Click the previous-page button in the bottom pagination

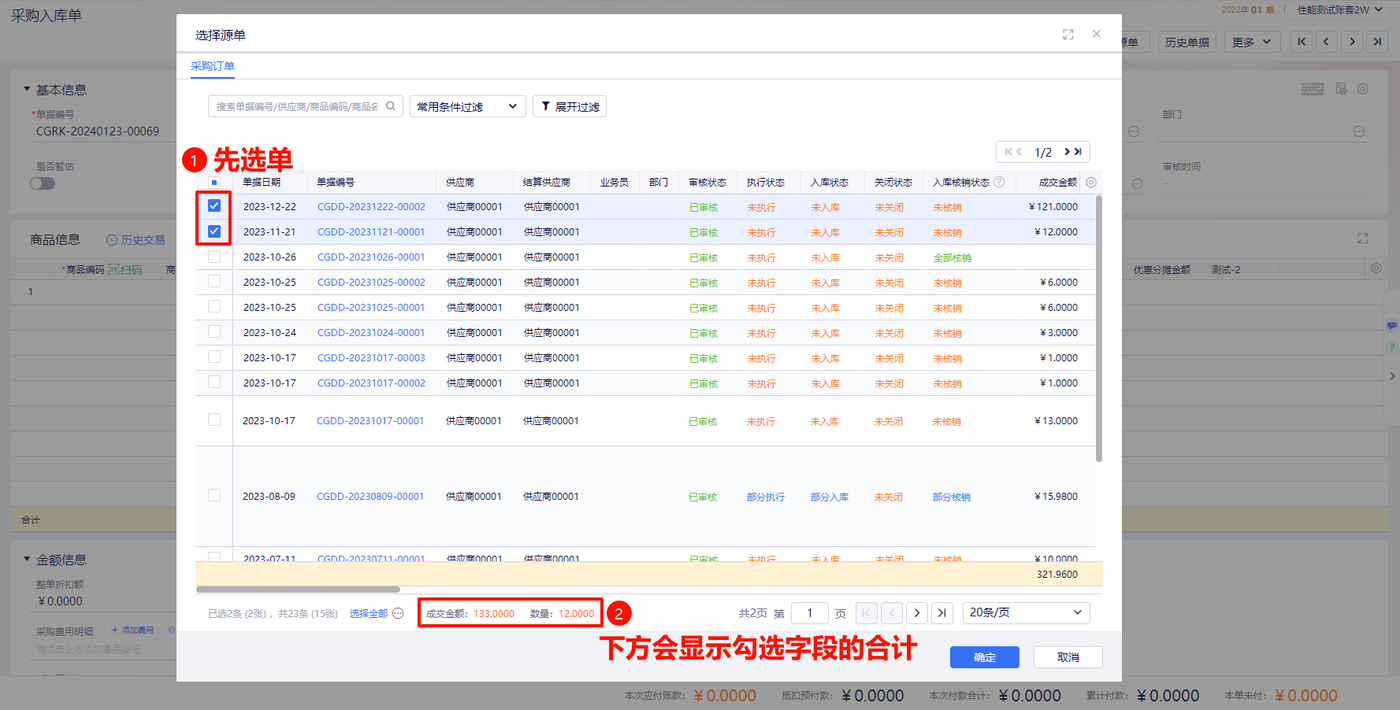tap(892, 613)
